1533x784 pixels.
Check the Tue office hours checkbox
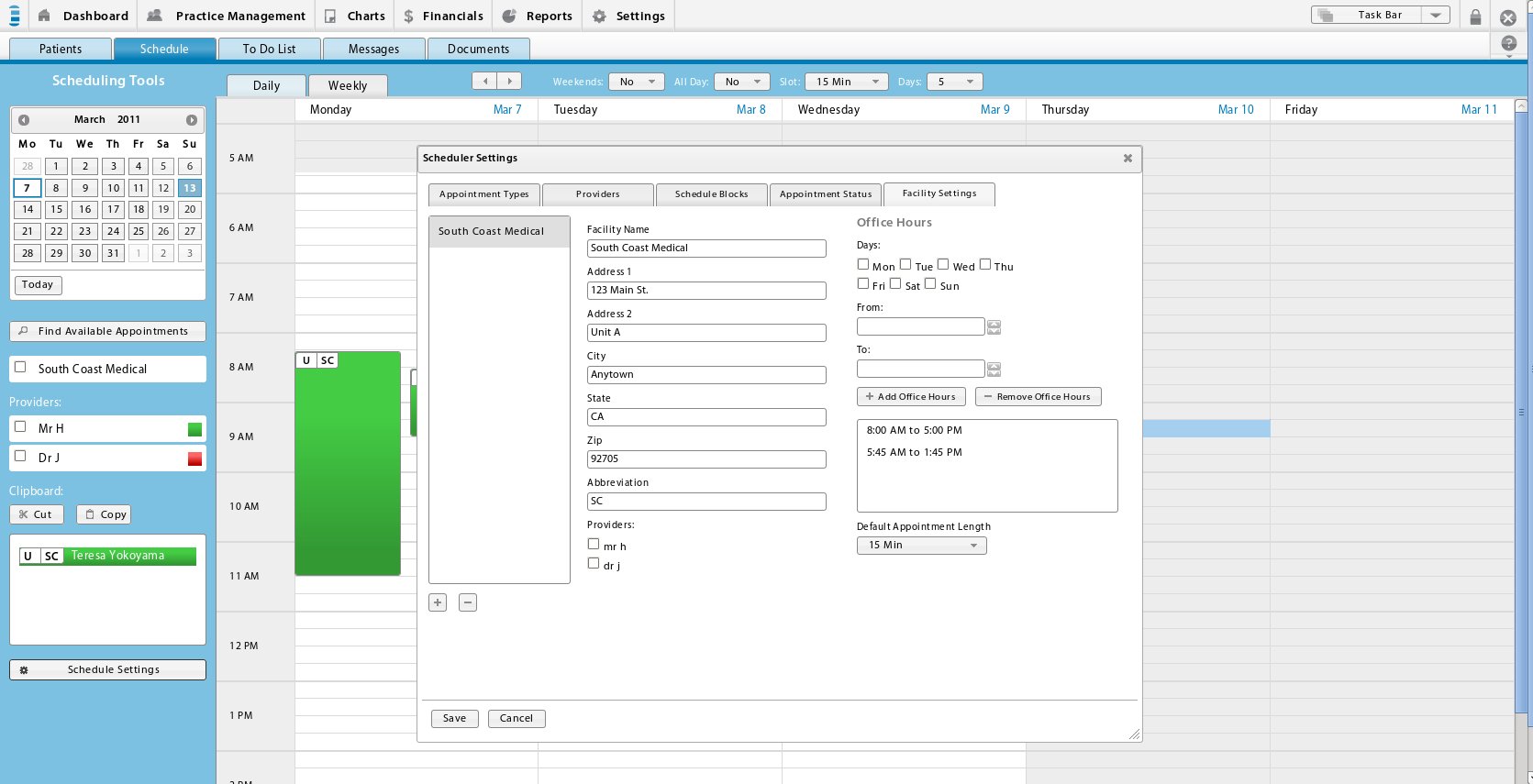click(x=905, y=265)
